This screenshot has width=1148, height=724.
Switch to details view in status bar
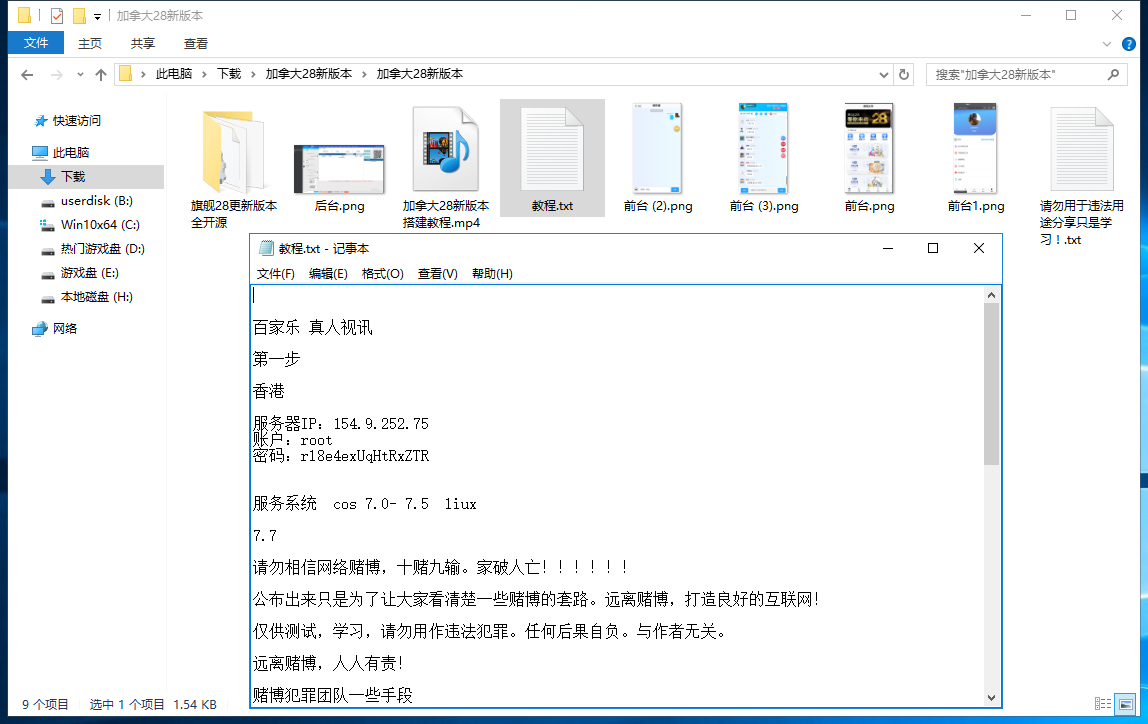[x=1102, y=704]
